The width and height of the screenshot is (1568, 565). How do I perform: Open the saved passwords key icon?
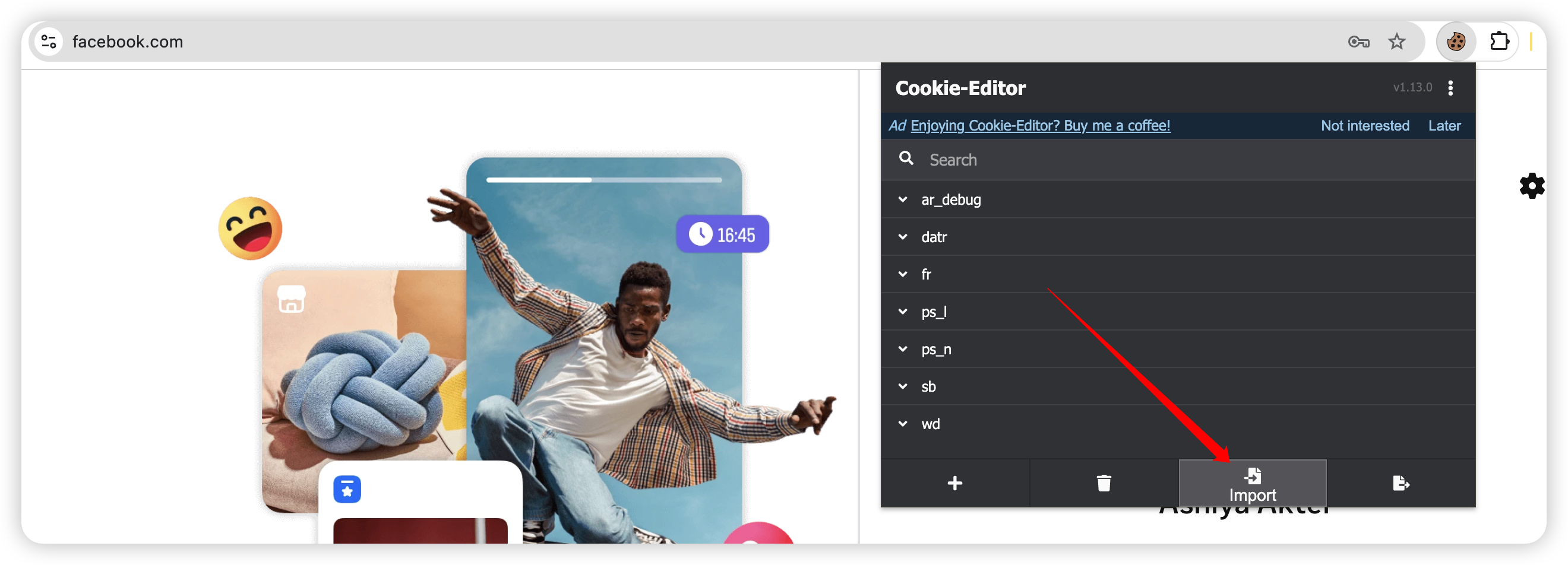tap(1358, 42)
